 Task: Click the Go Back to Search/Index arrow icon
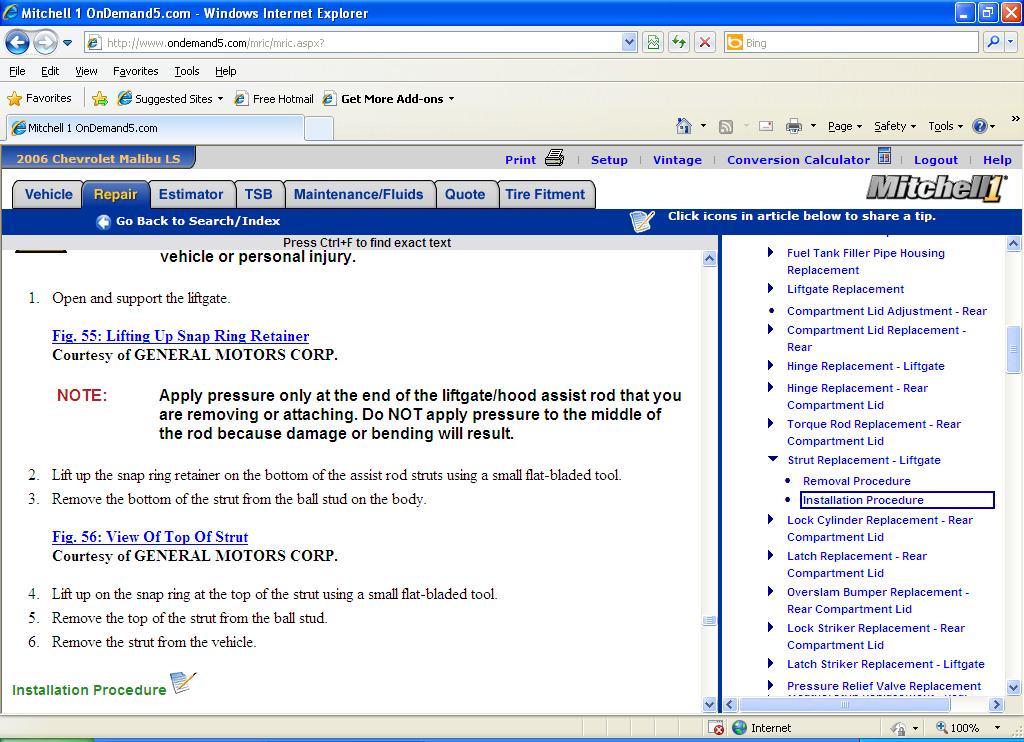click(x=103, y=221)
